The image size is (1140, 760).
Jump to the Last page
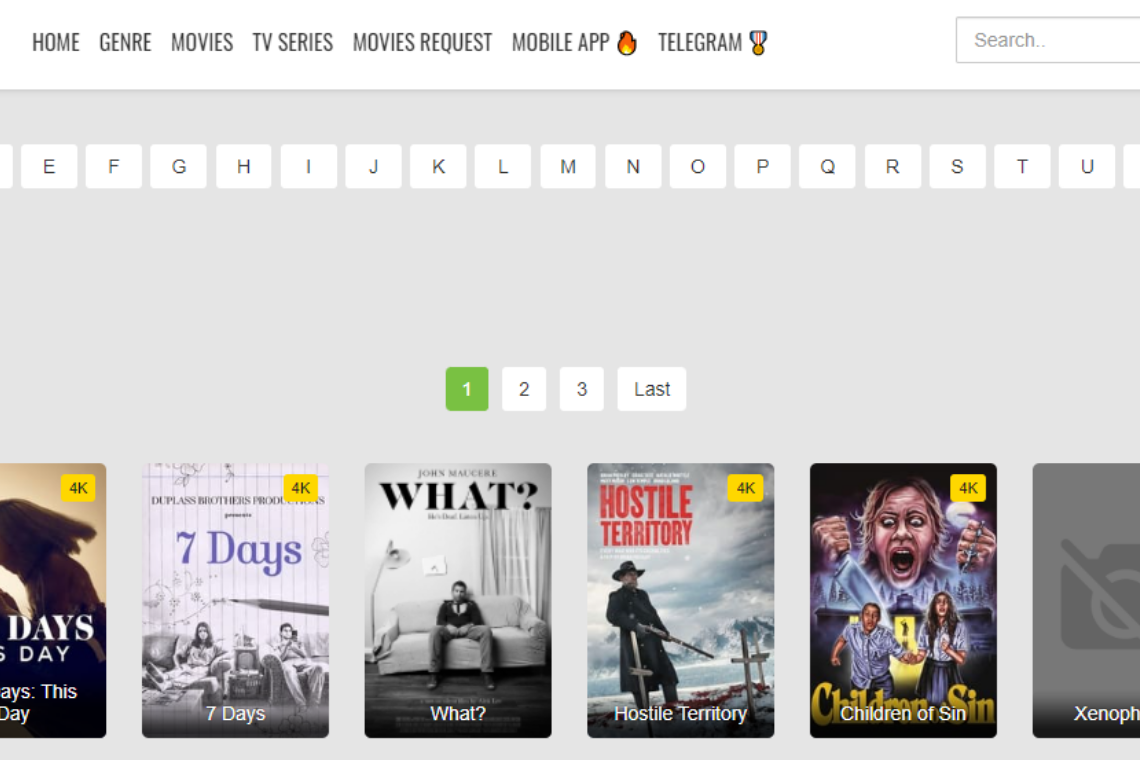(651, 389)
